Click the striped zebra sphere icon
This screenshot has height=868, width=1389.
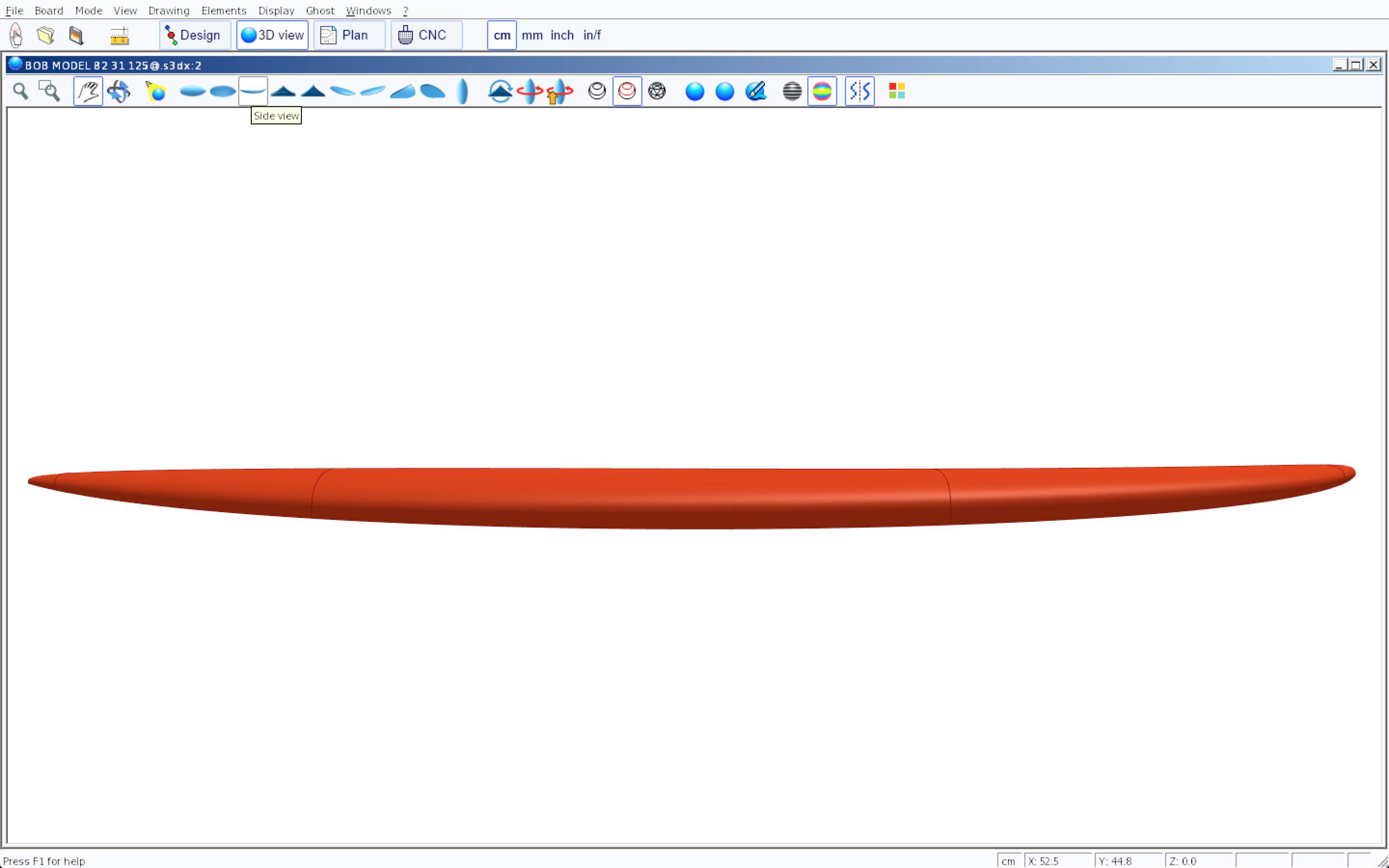coord(792,91)
